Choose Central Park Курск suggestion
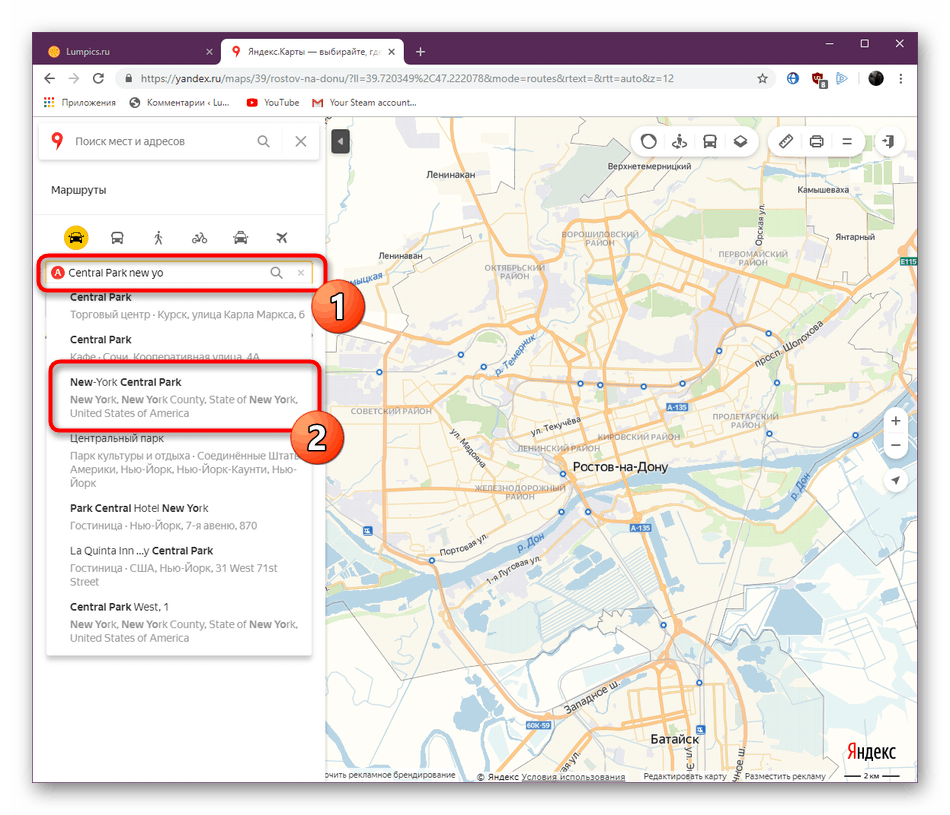Image resolution: width=950 pixels, height=815 pixels. (x=179, y=306)
